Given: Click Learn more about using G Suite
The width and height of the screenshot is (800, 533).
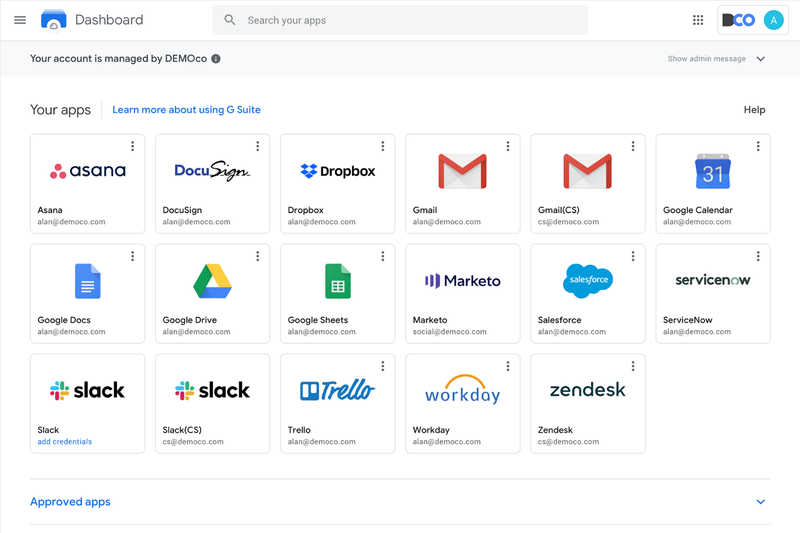Looking at the screenshot, I should click(x=186, y=110).
